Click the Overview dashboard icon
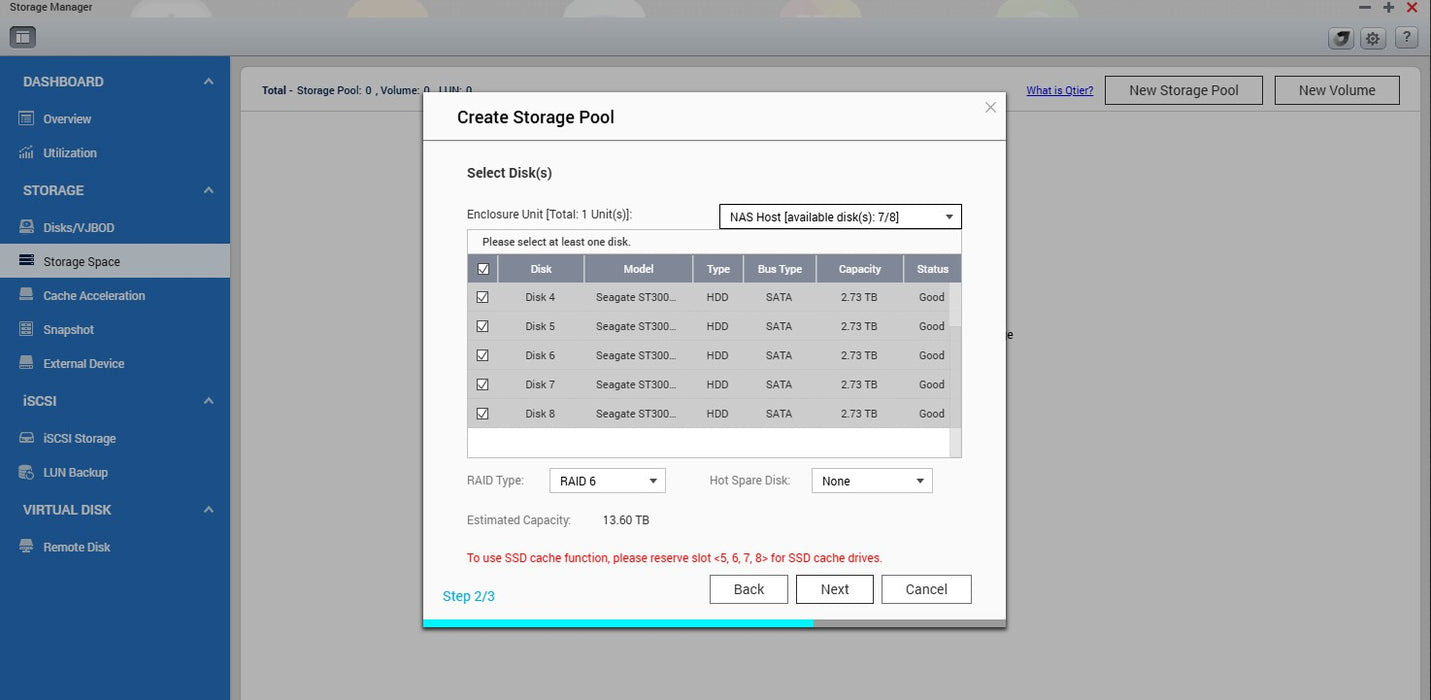The width and height of the screenshot is (1431, 700). pos(27,119)
